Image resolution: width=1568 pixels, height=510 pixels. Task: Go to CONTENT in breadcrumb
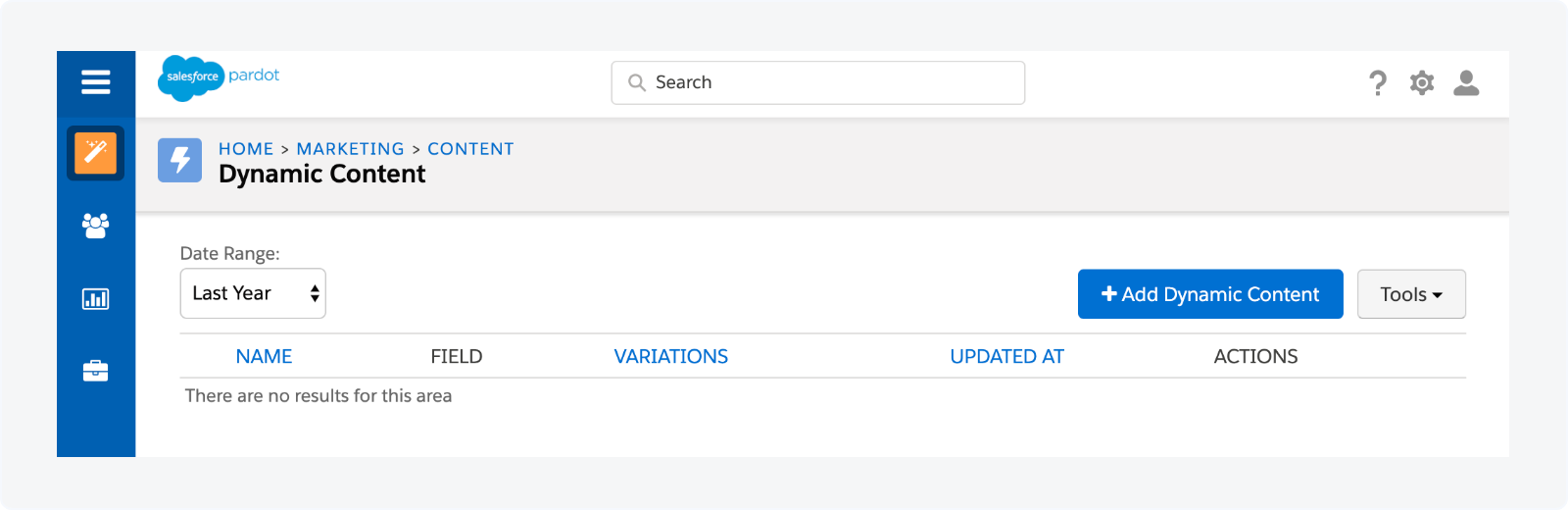coord(470,149)
